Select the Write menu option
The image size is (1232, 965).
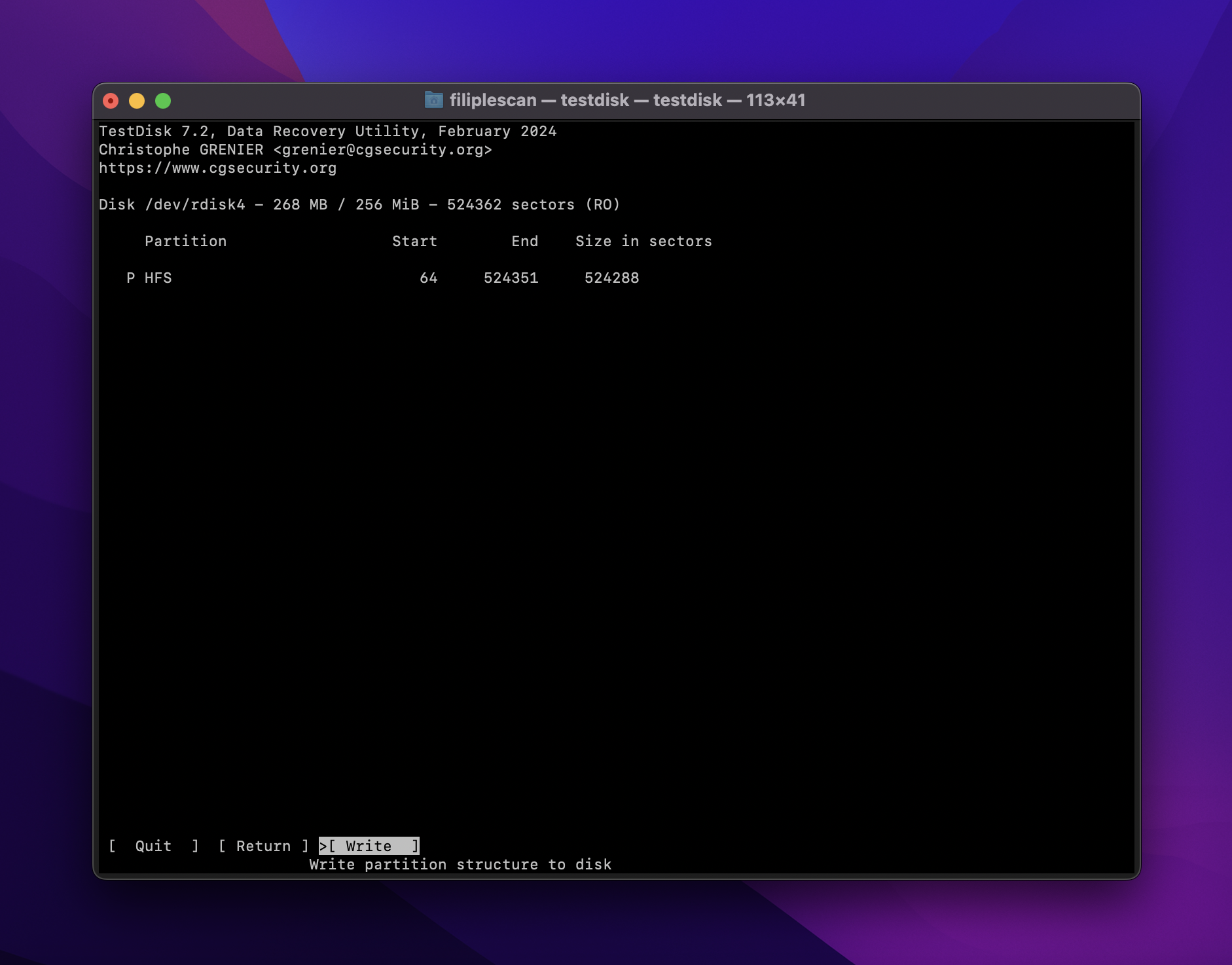coord(369,846)
